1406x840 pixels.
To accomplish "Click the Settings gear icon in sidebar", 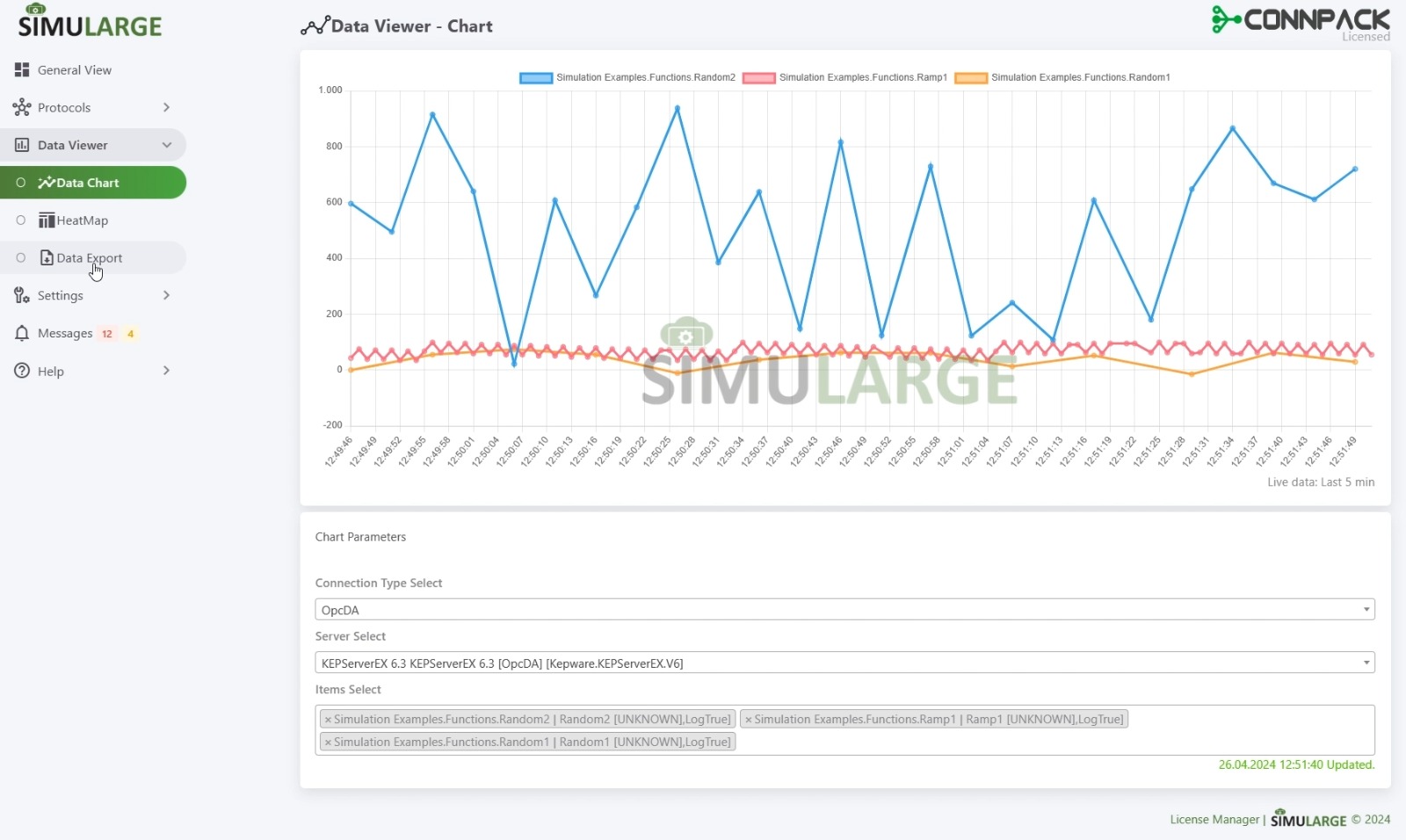I will tap(22, 295).
